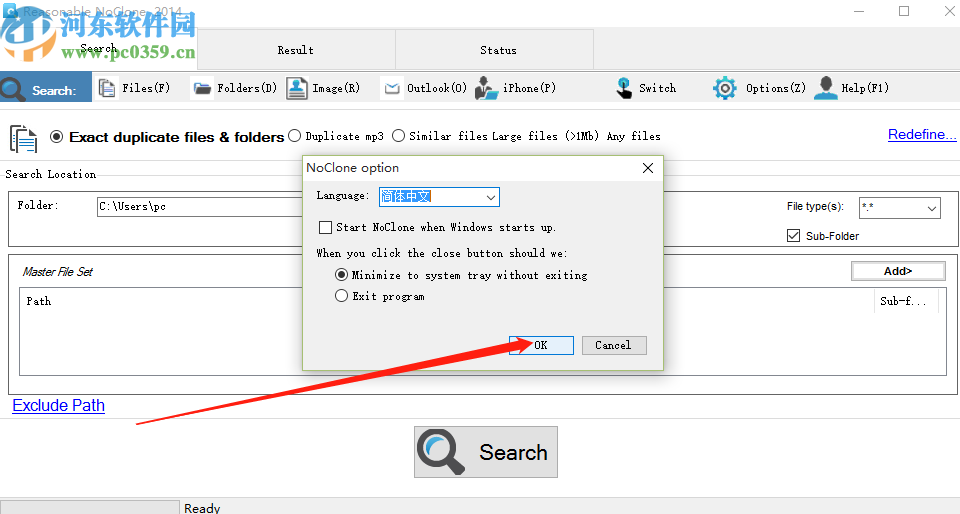Switch to the Result tab
Image resolution: width=960 pixels, height=514 pixels.
point(296,50)
